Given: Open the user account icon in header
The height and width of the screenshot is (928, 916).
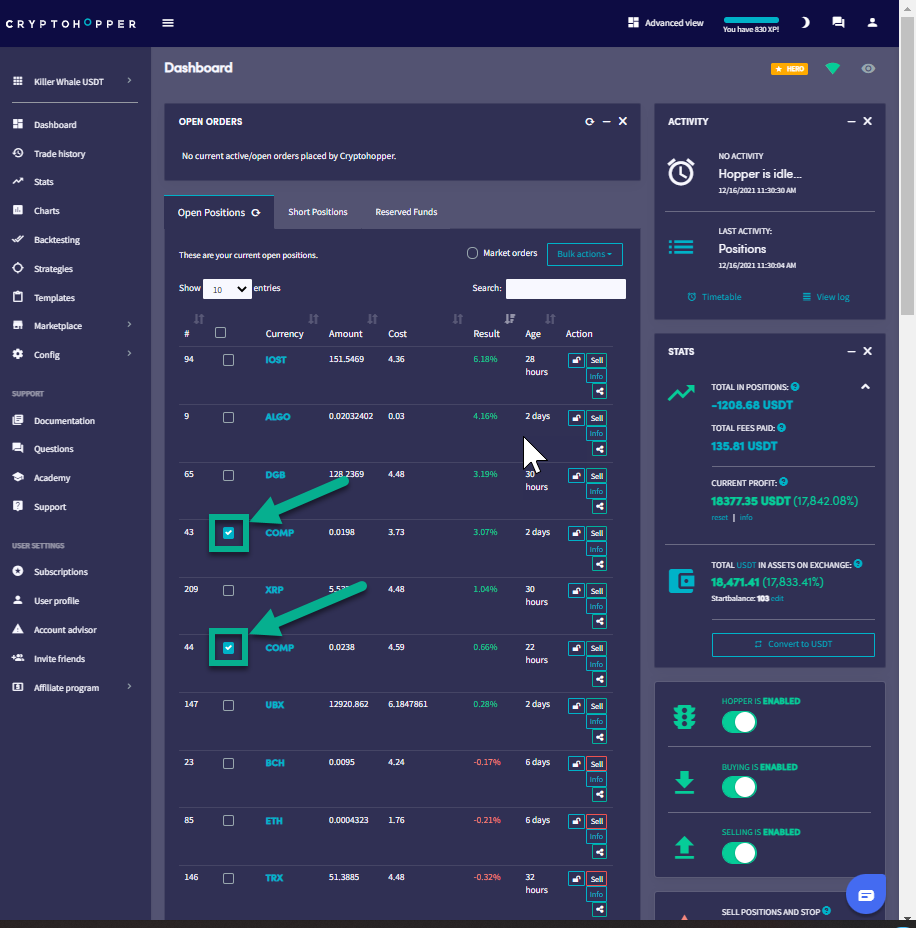Looking at the screenshot, I should [872, 23].
